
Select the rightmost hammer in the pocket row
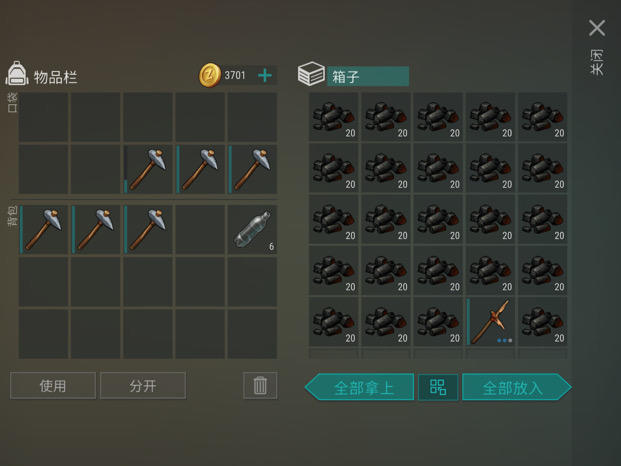[252, 169]
